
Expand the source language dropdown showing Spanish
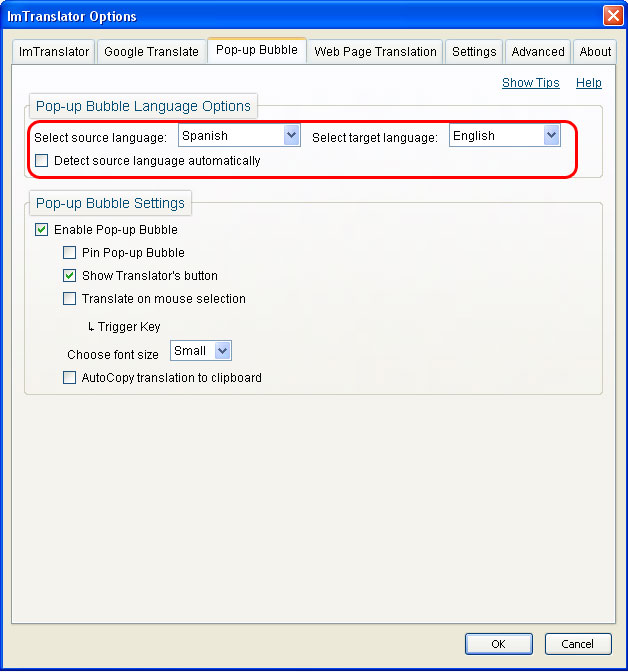239,135
